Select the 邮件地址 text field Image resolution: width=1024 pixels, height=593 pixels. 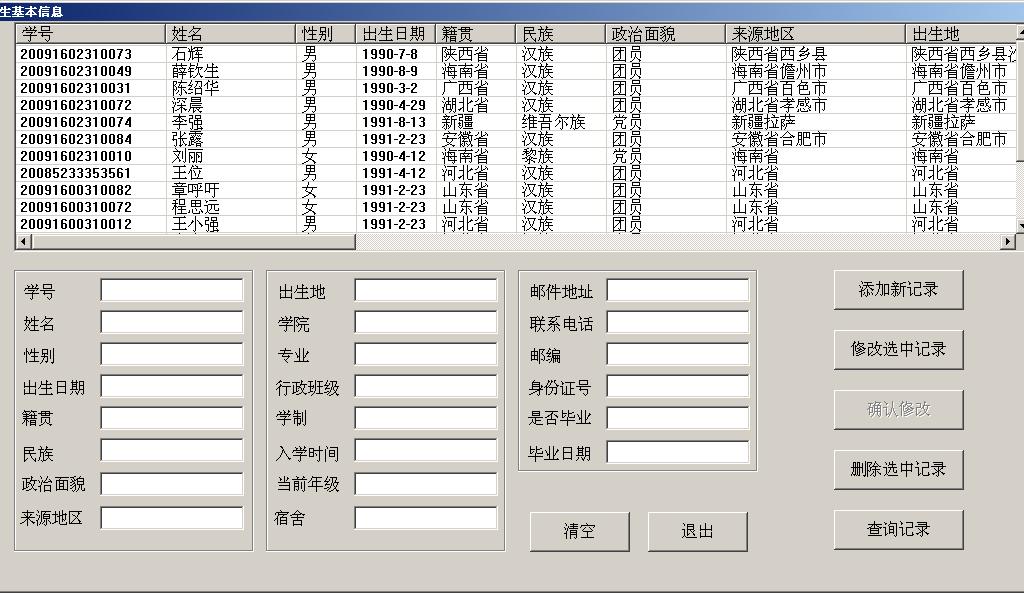(678, 291)
